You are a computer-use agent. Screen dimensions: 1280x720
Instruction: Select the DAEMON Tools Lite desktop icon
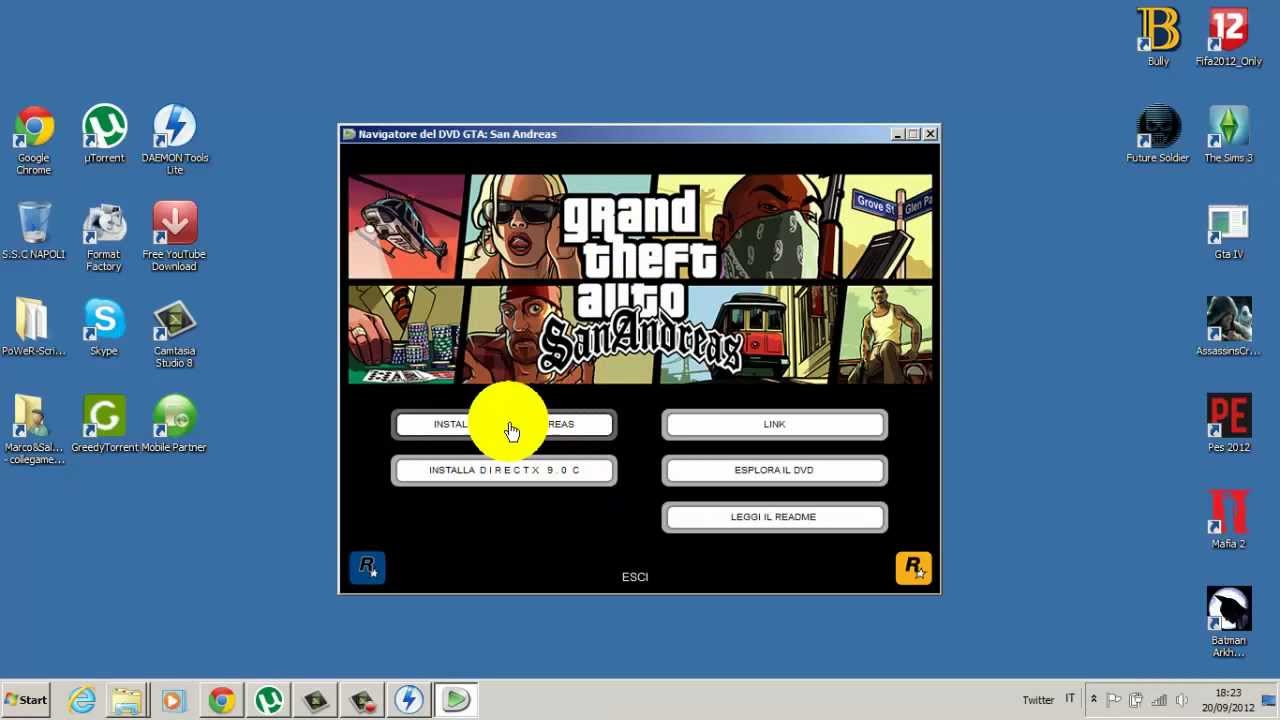[174, 140]
